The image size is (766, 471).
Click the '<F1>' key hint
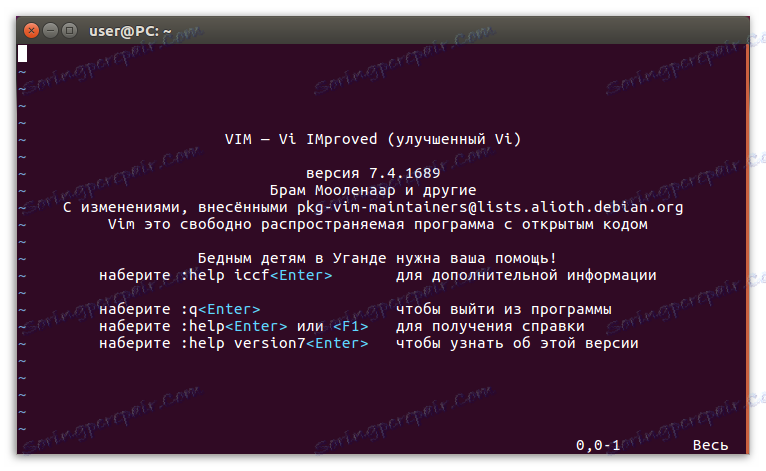point(350,326)
